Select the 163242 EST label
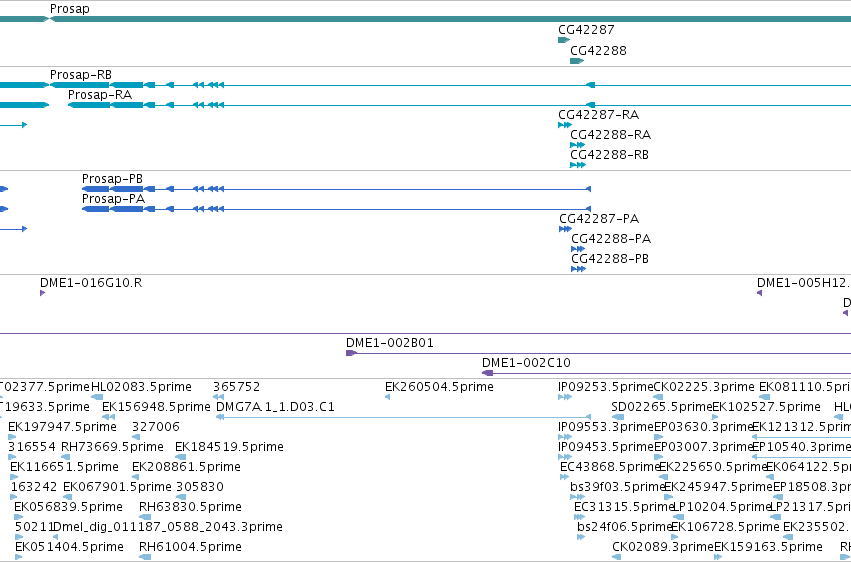This screenshot has width=851, height=562. [34, 487]
